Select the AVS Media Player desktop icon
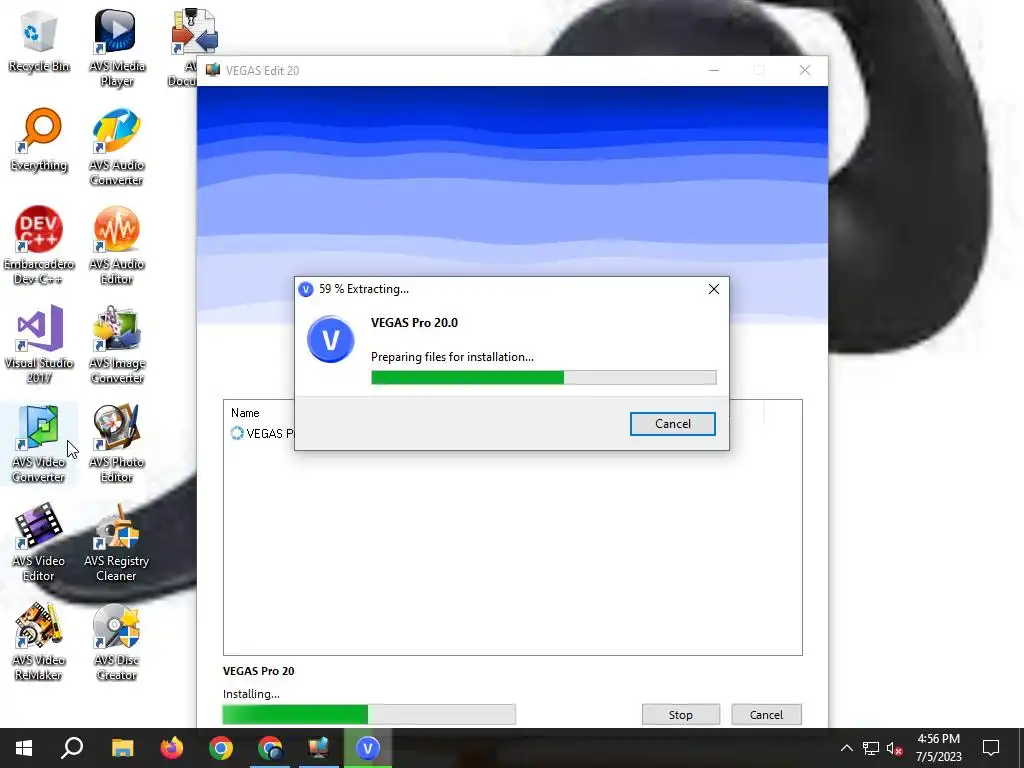This screenshot has height=768, width=1024. (116, 48)
